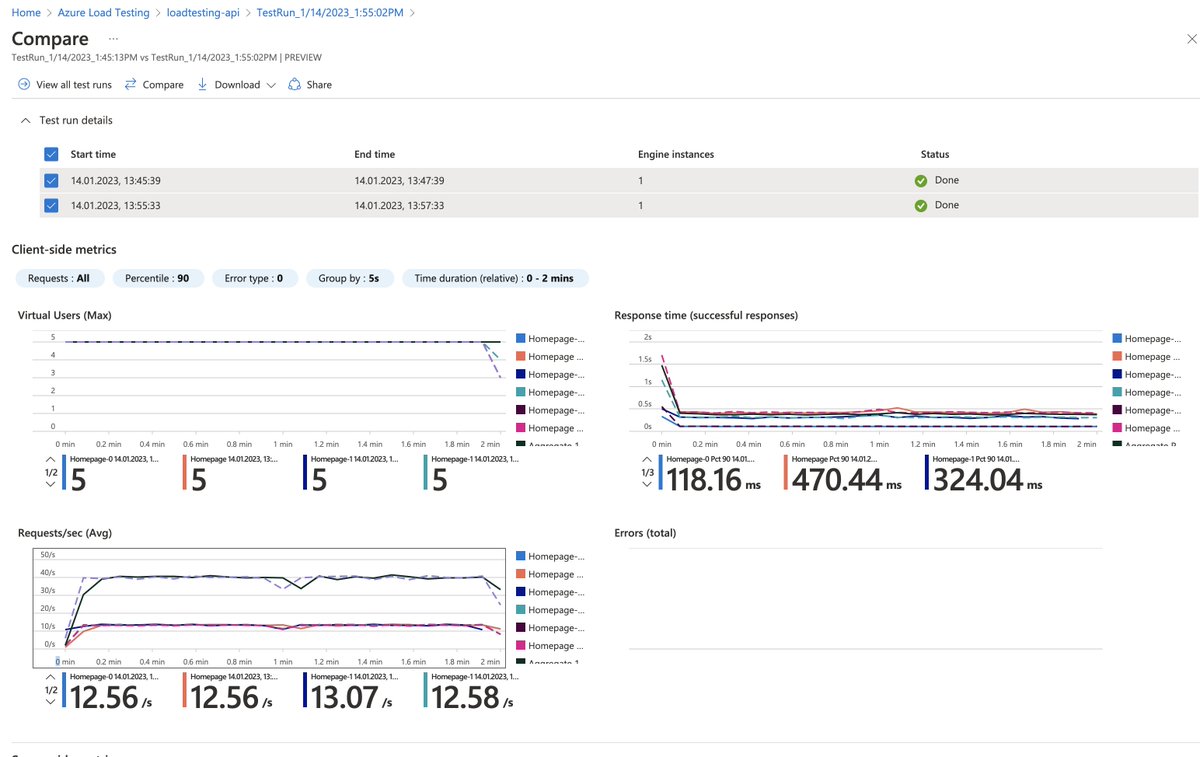Open the Download dropdown chevron

click(271, 86)
